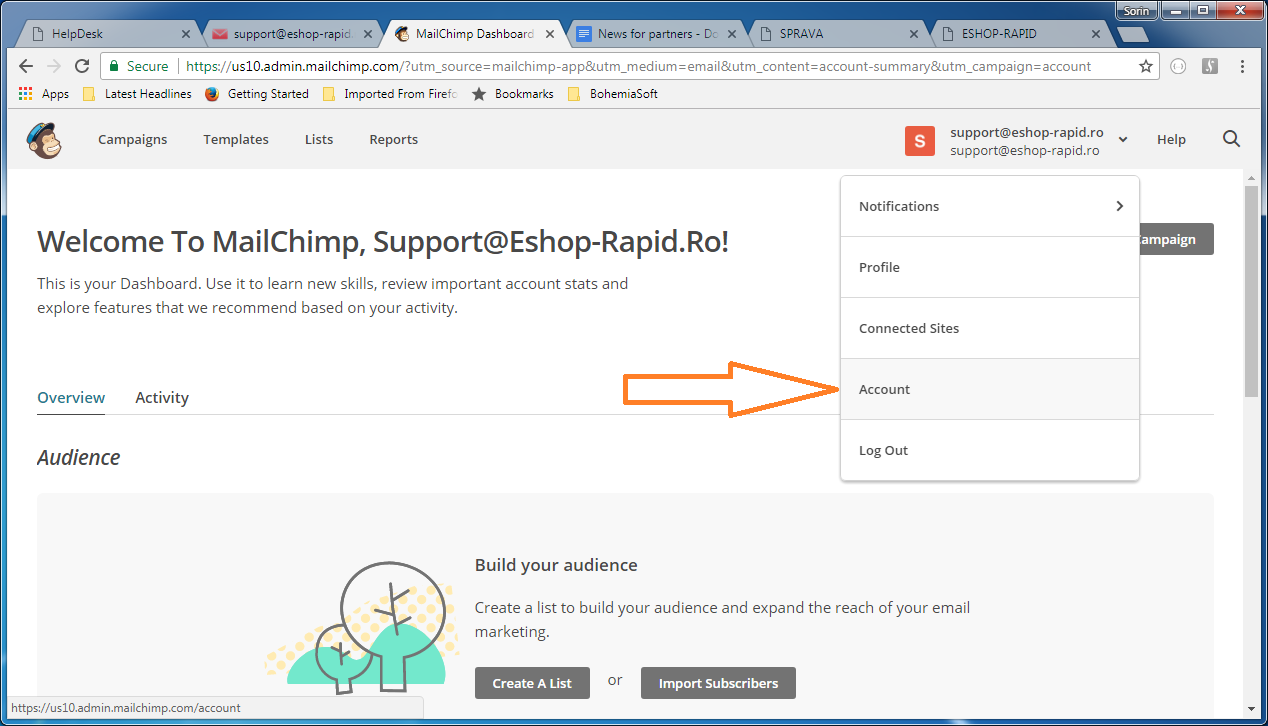Open Templates in the MailChimp navigation
Screen dimensions: 1268x726
coord(236,140)
